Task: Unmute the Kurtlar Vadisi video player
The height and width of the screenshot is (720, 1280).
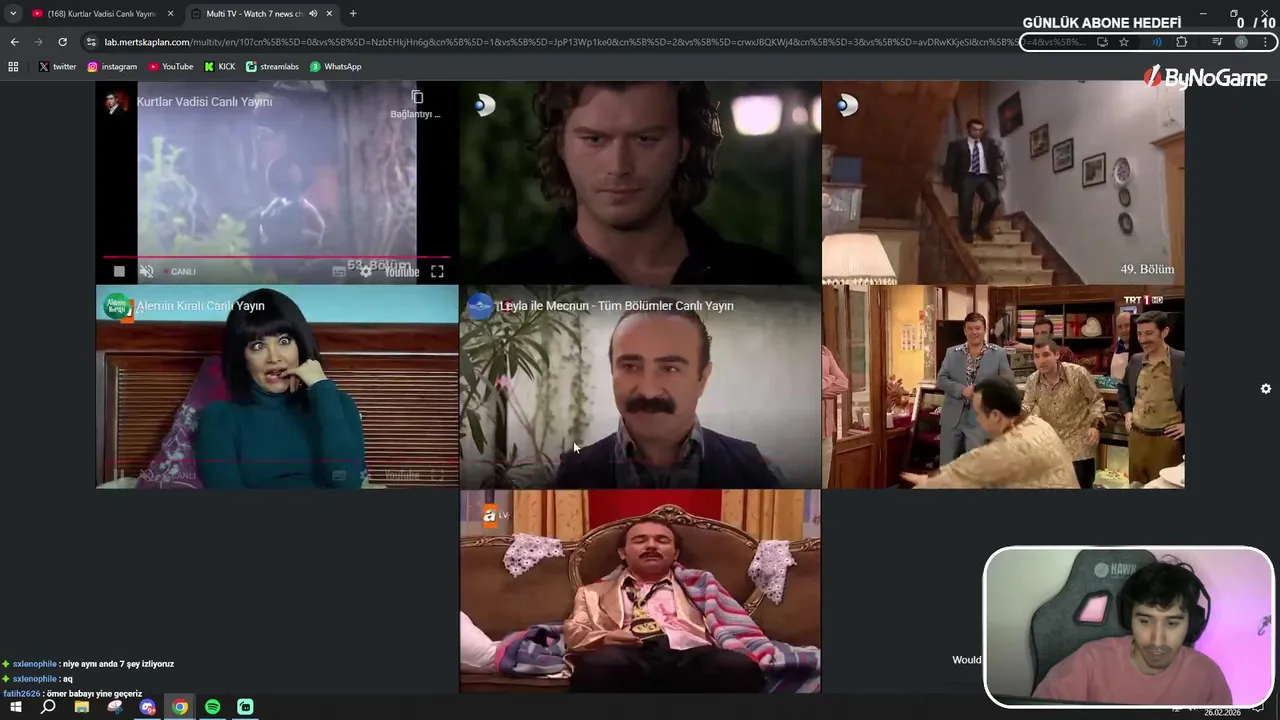Action: tap(147, 271)
